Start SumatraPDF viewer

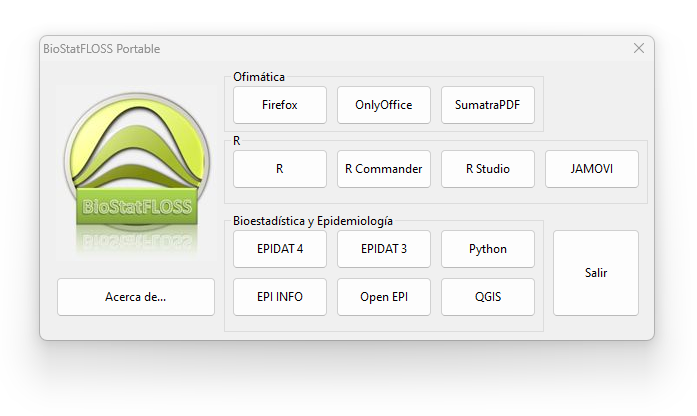tap(488, 105)
